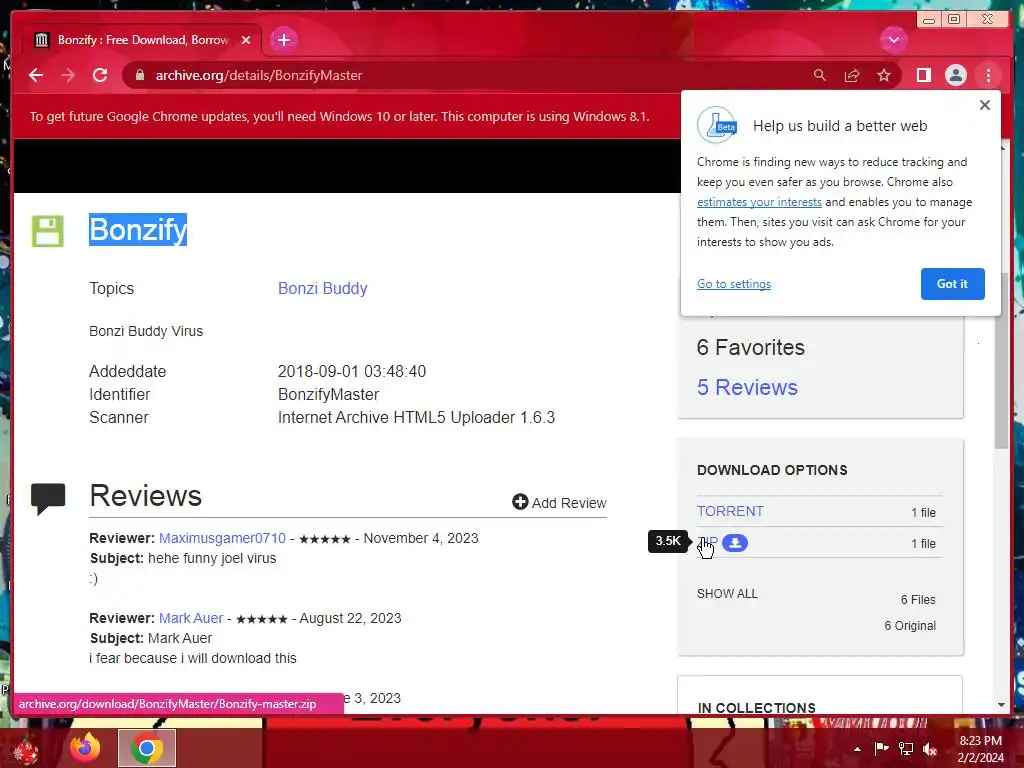Open the Chrome three-dot menu
Viewport: 1024px width, 768px height.
point(988,75)
